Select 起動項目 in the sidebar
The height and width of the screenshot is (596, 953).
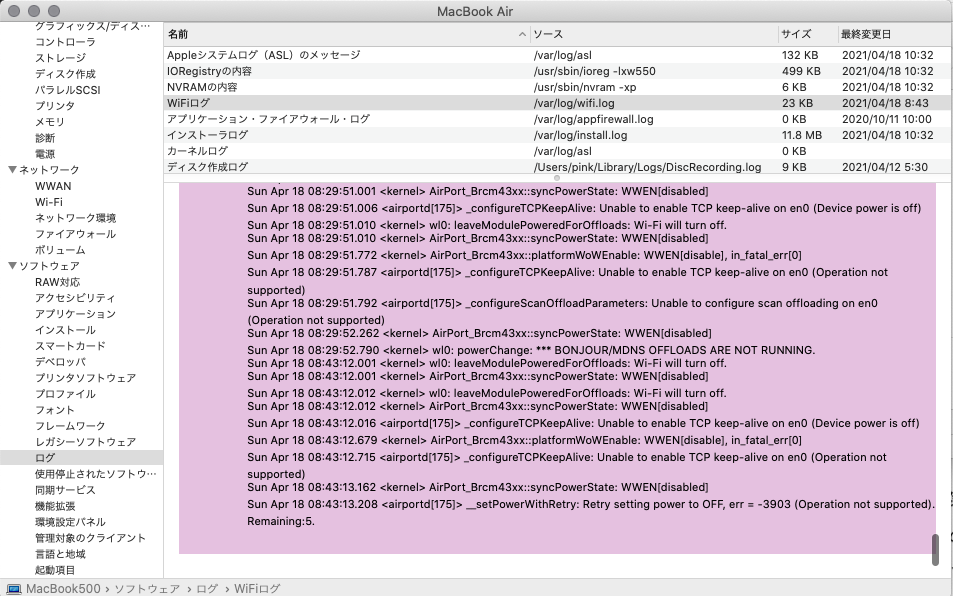tap(55, 570)
